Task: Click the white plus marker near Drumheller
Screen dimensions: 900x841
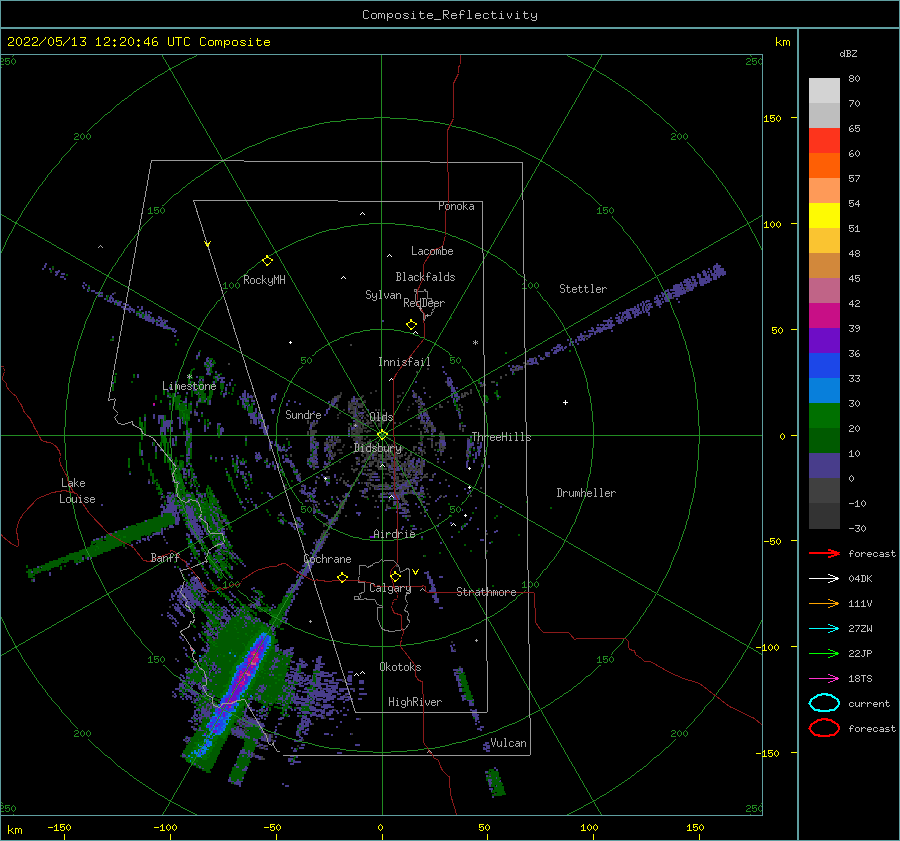Action: tap(565, 402)
